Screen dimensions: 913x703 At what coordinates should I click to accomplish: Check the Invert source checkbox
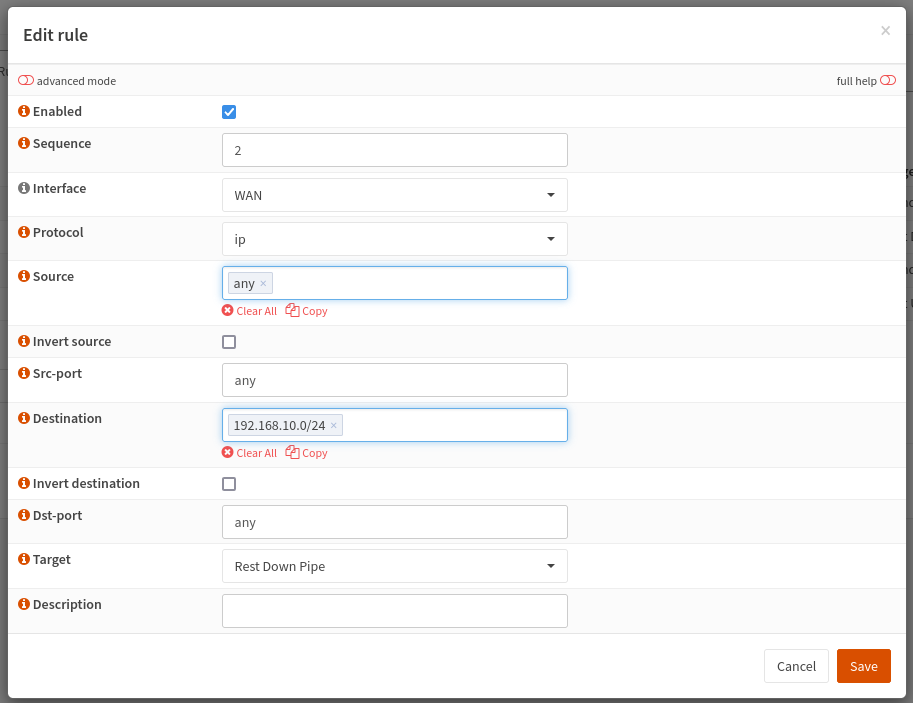click(x=229, y=341)
